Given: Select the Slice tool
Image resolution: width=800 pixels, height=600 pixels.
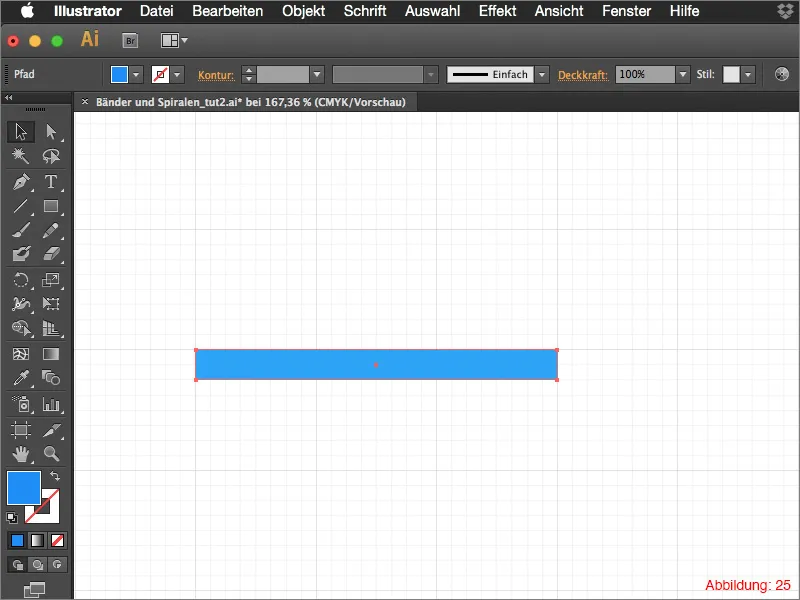Looking at the screenshot, I should click(51, 430).
